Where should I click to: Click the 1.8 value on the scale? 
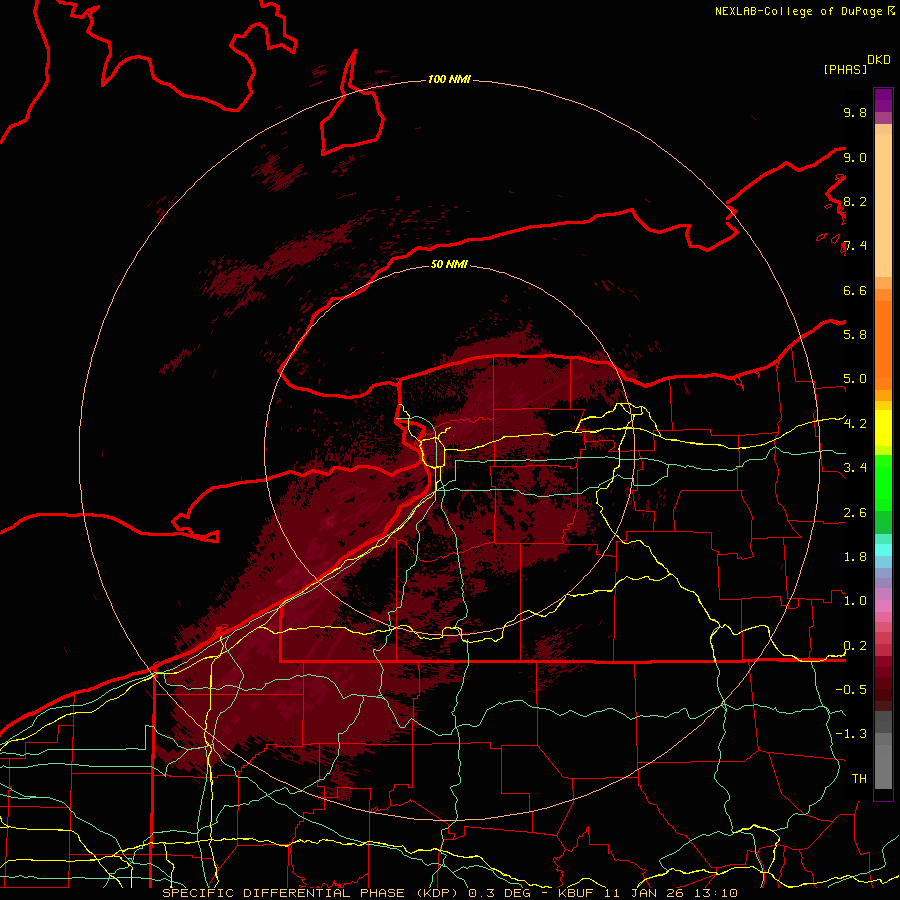(x=855, y=557)
